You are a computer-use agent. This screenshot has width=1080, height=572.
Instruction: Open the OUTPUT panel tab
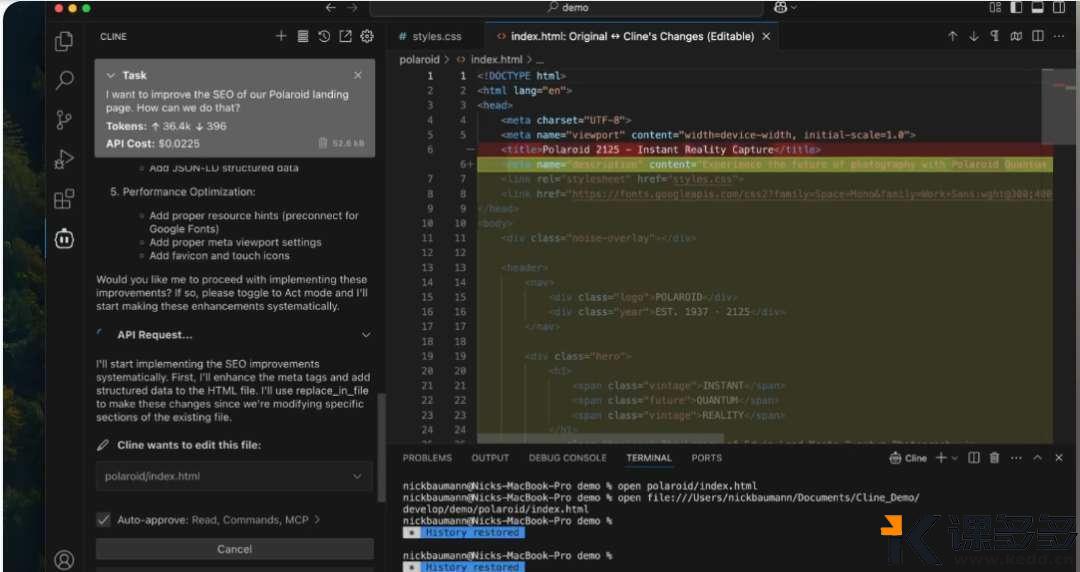pos(490,458)
